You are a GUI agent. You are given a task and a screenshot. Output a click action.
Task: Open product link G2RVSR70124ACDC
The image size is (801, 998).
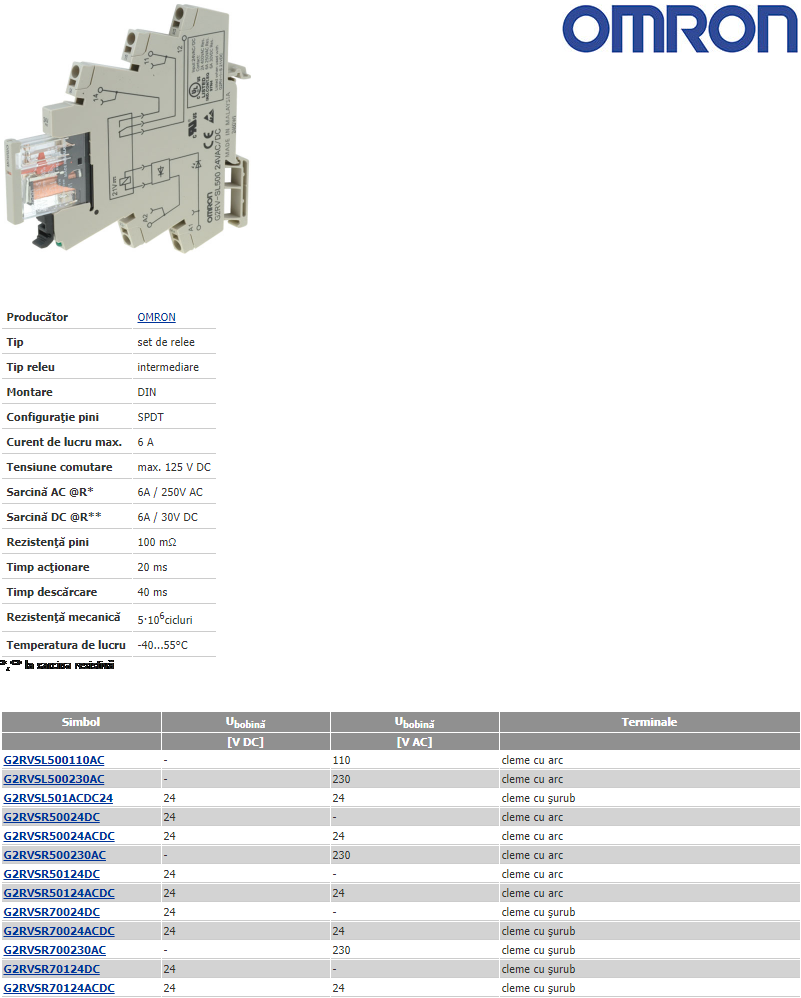click(59, 988)
